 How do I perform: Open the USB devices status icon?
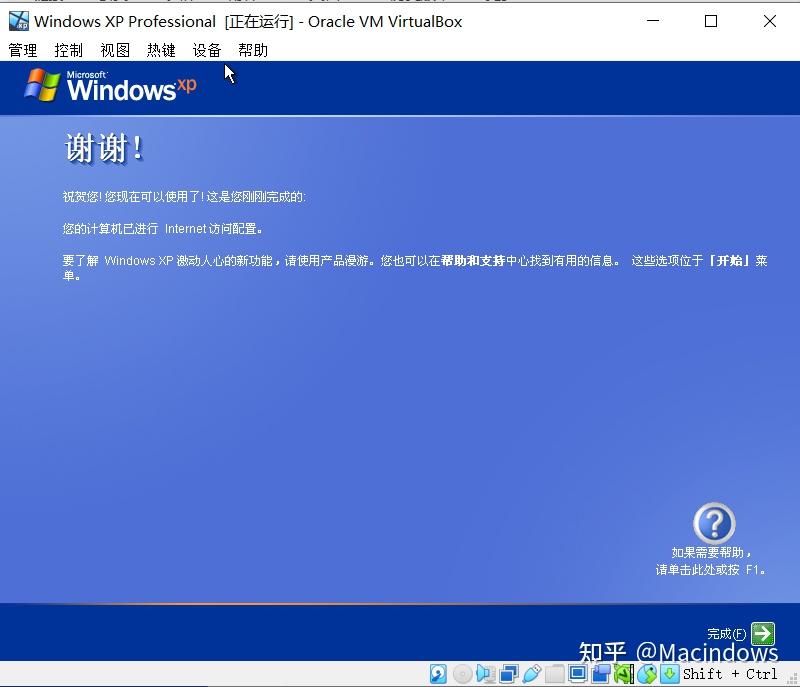tap(531, 674)
